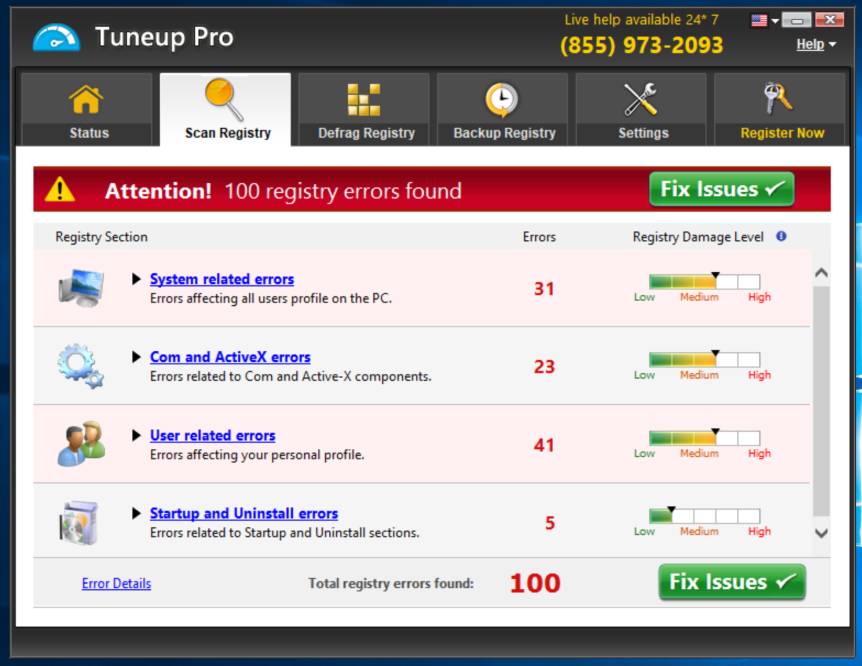The image size is (862, 666).
Task: Click 'Errors related to Com and Active-X components.'
Action: [x=290, y=377]
